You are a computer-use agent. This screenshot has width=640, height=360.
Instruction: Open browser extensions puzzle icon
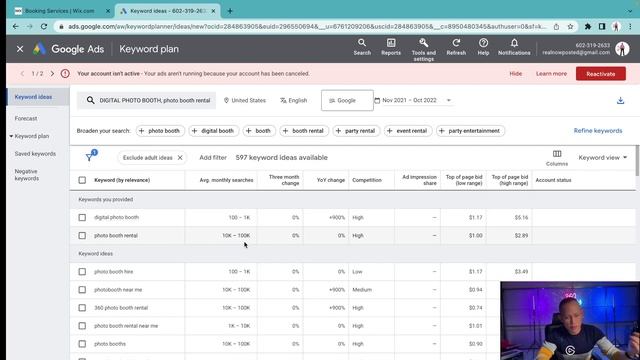[x=588, y=27]
